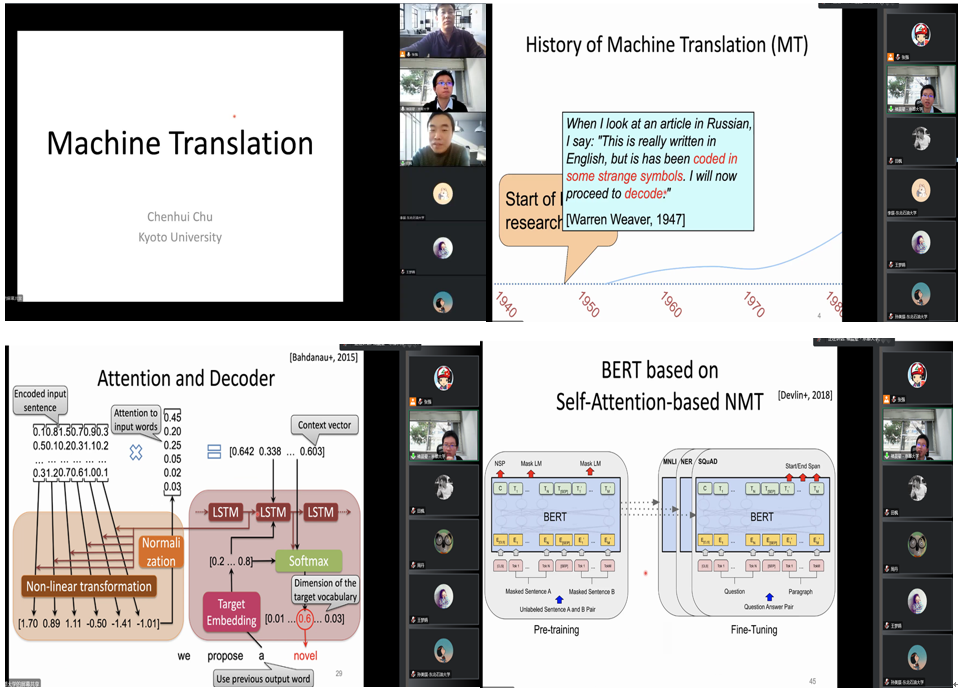Select green-highlighted speaker video beside the Attention slide
The height and width of the screenshot is (694, 958).
pos(444,435)
